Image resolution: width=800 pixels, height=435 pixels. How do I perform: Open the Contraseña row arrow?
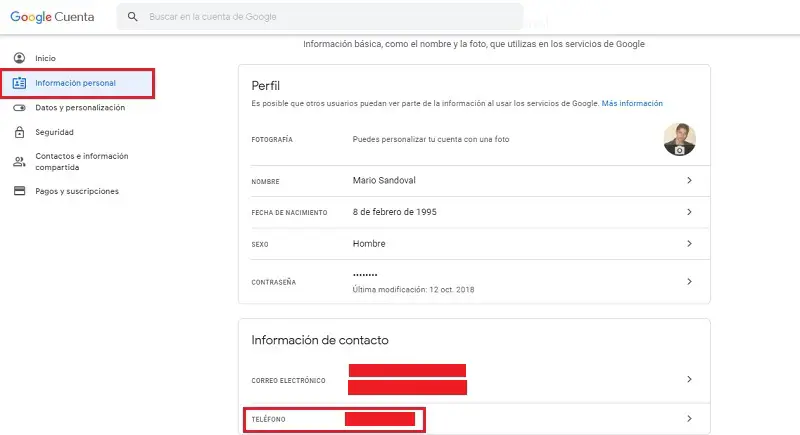pyautogui.click(x=689, y=282)
